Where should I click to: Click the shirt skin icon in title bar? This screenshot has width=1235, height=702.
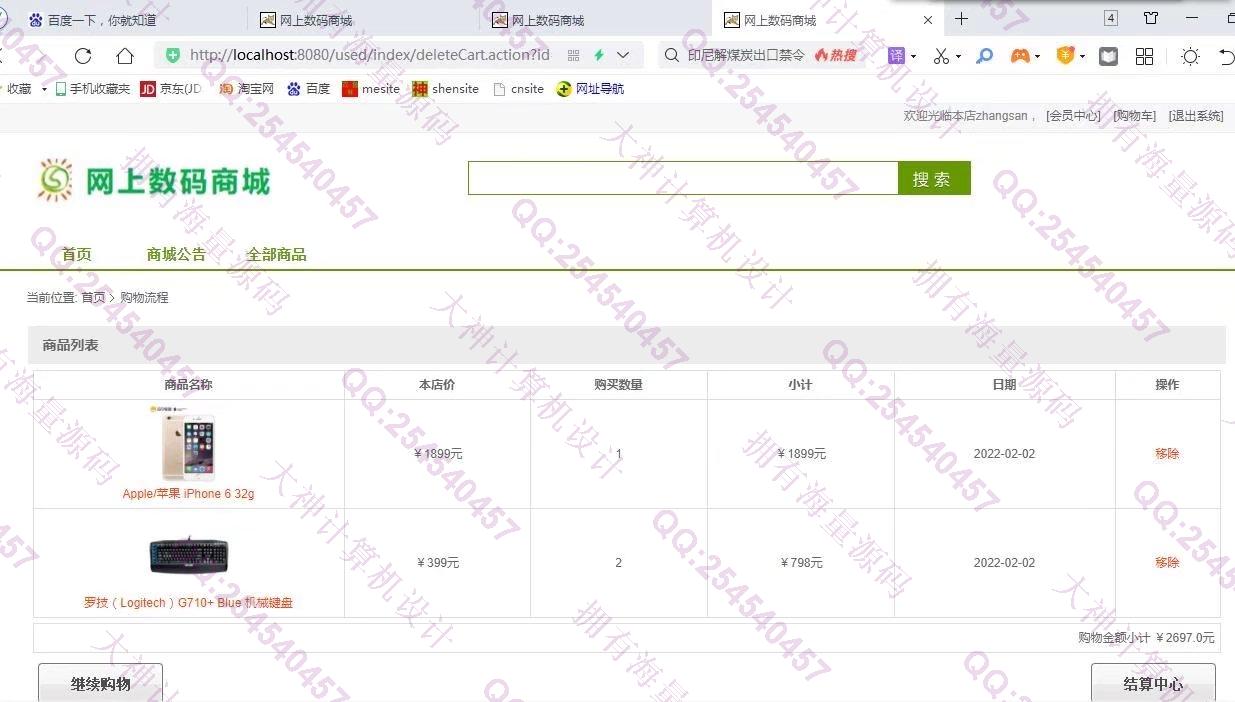[x=1151, y=18]
